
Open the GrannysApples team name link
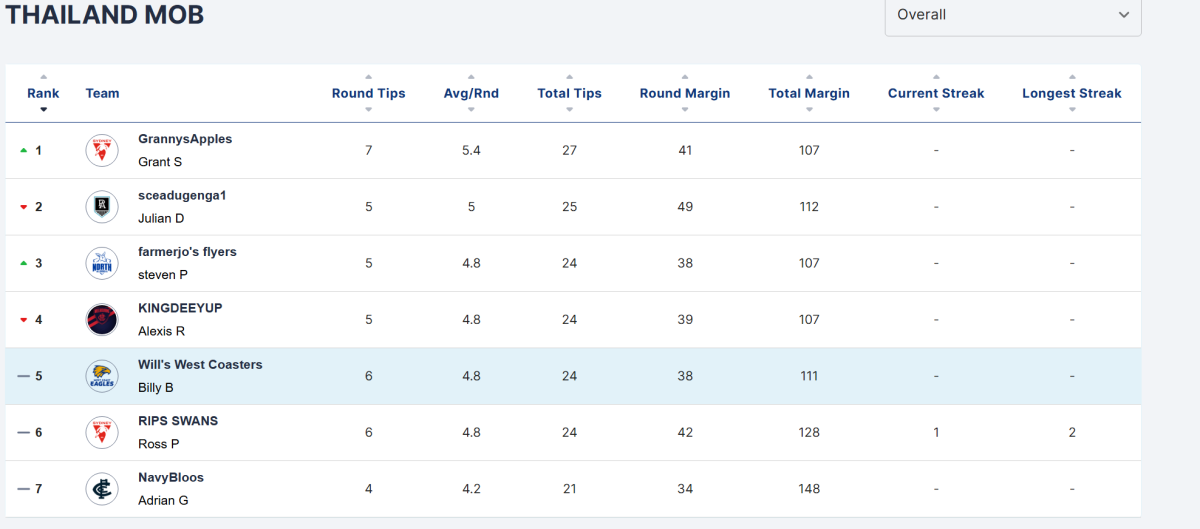pos(185,139)
